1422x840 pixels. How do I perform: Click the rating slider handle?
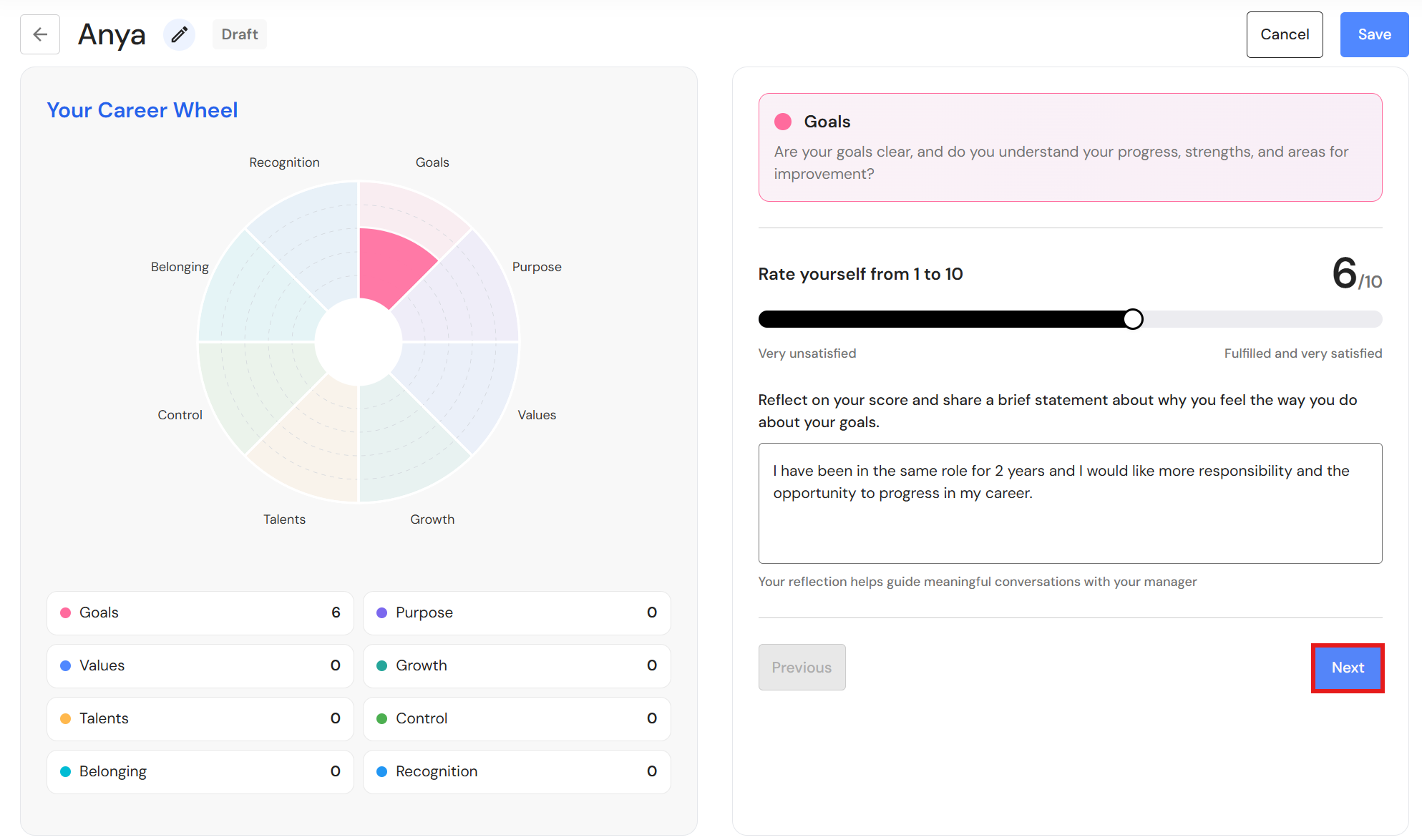1133,319
